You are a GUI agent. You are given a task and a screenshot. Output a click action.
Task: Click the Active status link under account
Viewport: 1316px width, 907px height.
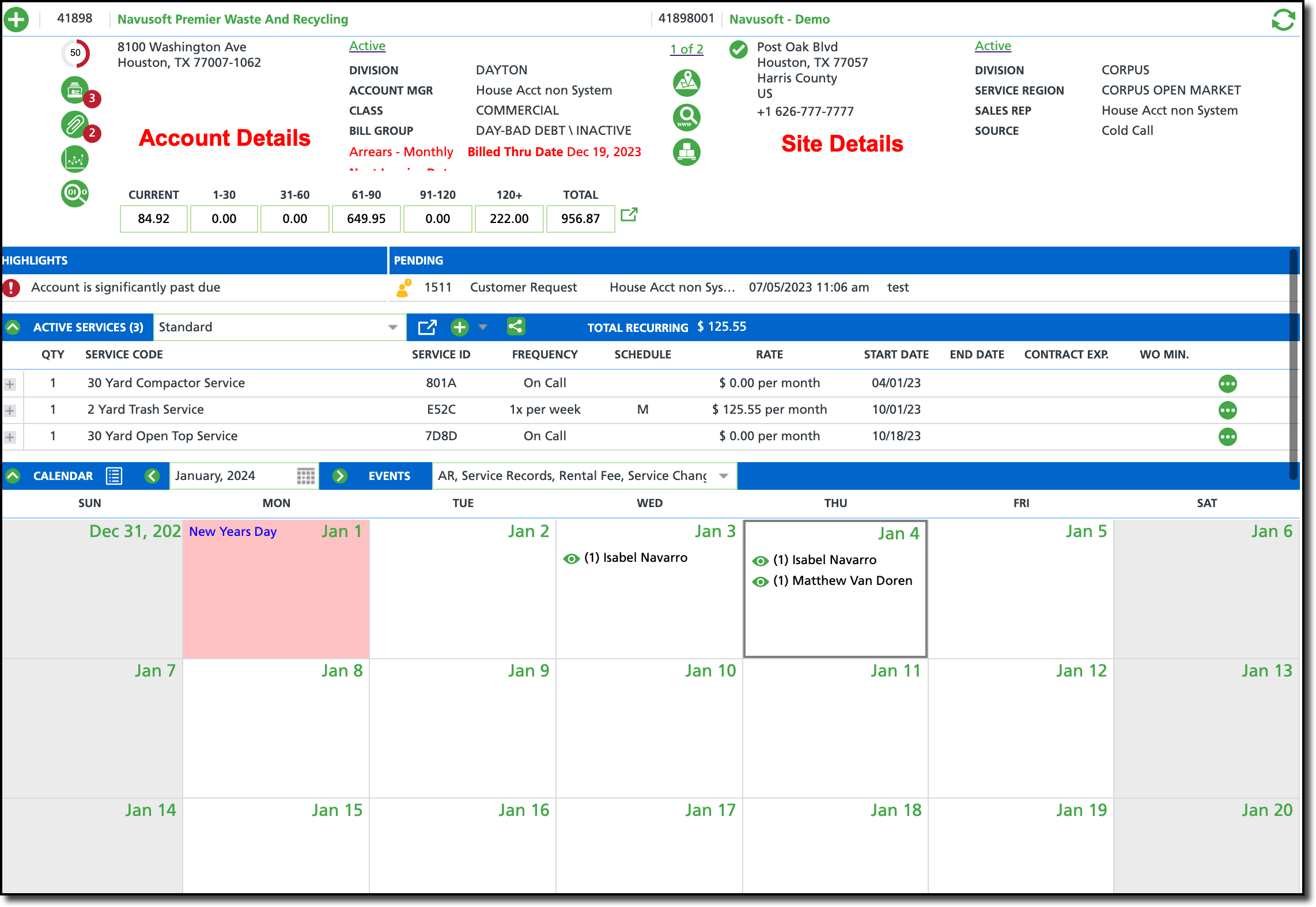[x=367, y=46]
